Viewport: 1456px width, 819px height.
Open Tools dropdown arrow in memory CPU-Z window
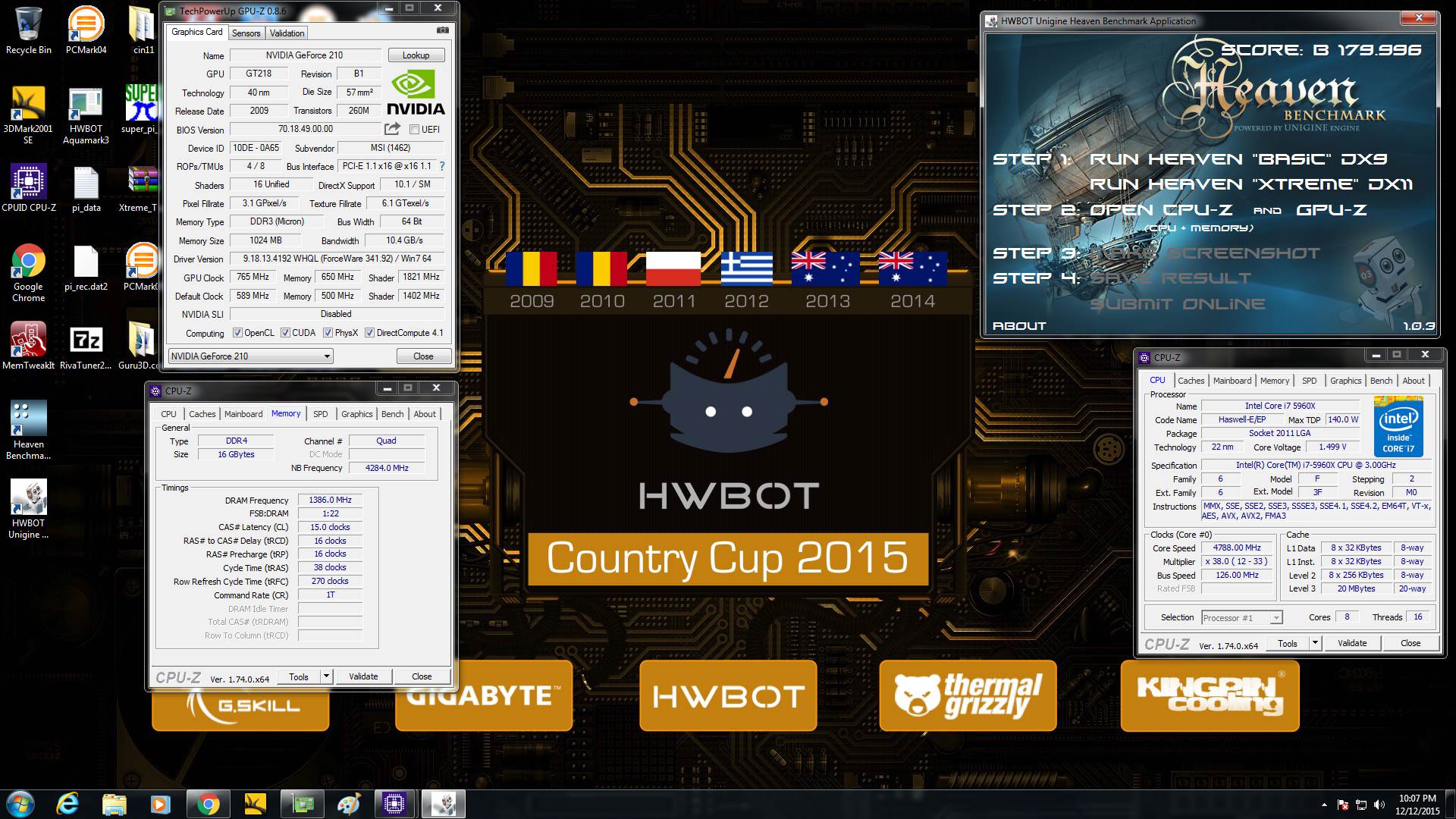click(326, 676)
